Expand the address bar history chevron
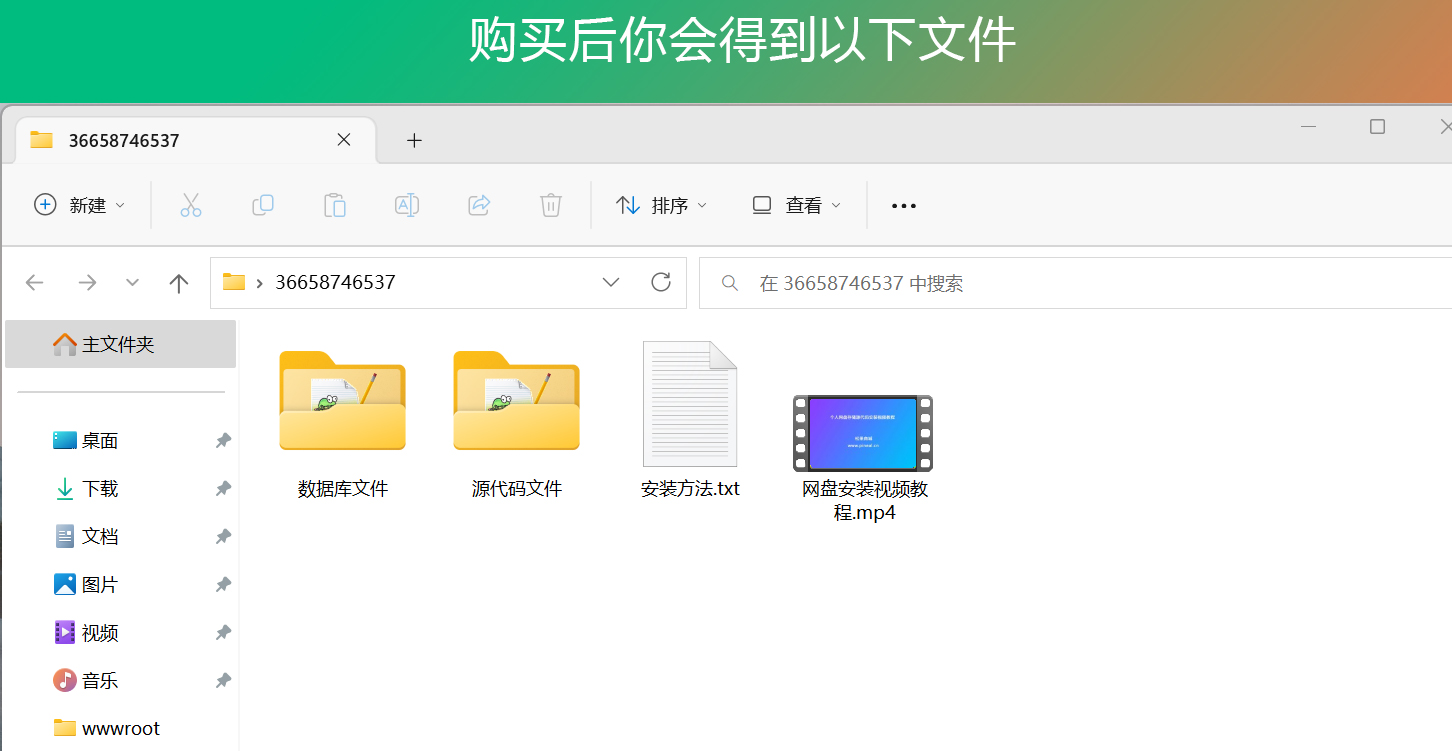Image resolution: width=1452 pixels, height=751 pixels. pyautogui.click(x=611, y=282)
